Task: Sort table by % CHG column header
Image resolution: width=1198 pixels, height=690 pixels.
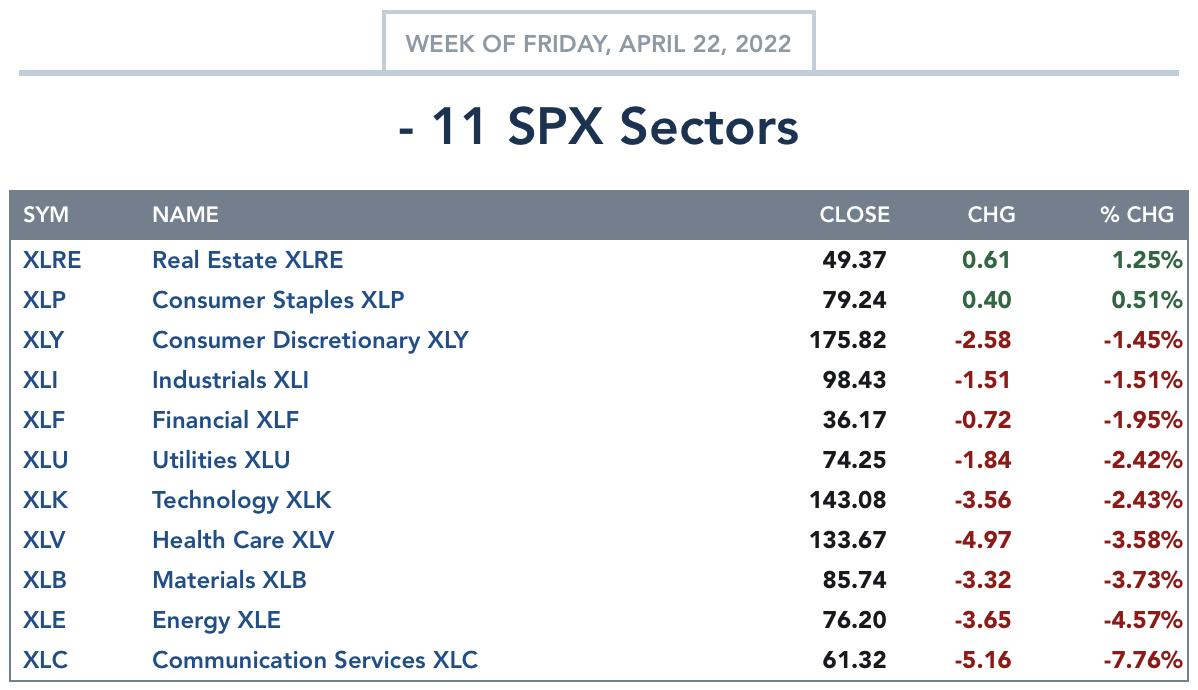Action: click(x=1137, y=215)
